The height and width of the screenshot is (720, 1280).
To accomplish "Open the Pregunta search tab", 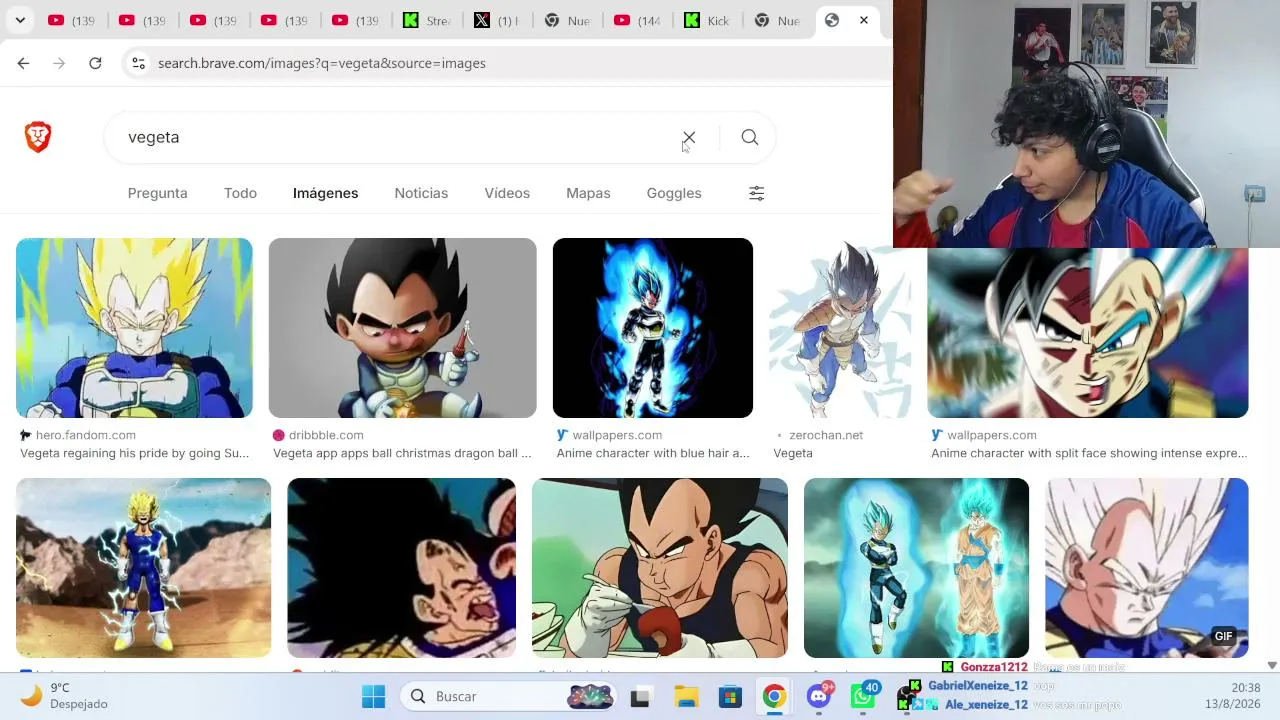I will [157, 193].
